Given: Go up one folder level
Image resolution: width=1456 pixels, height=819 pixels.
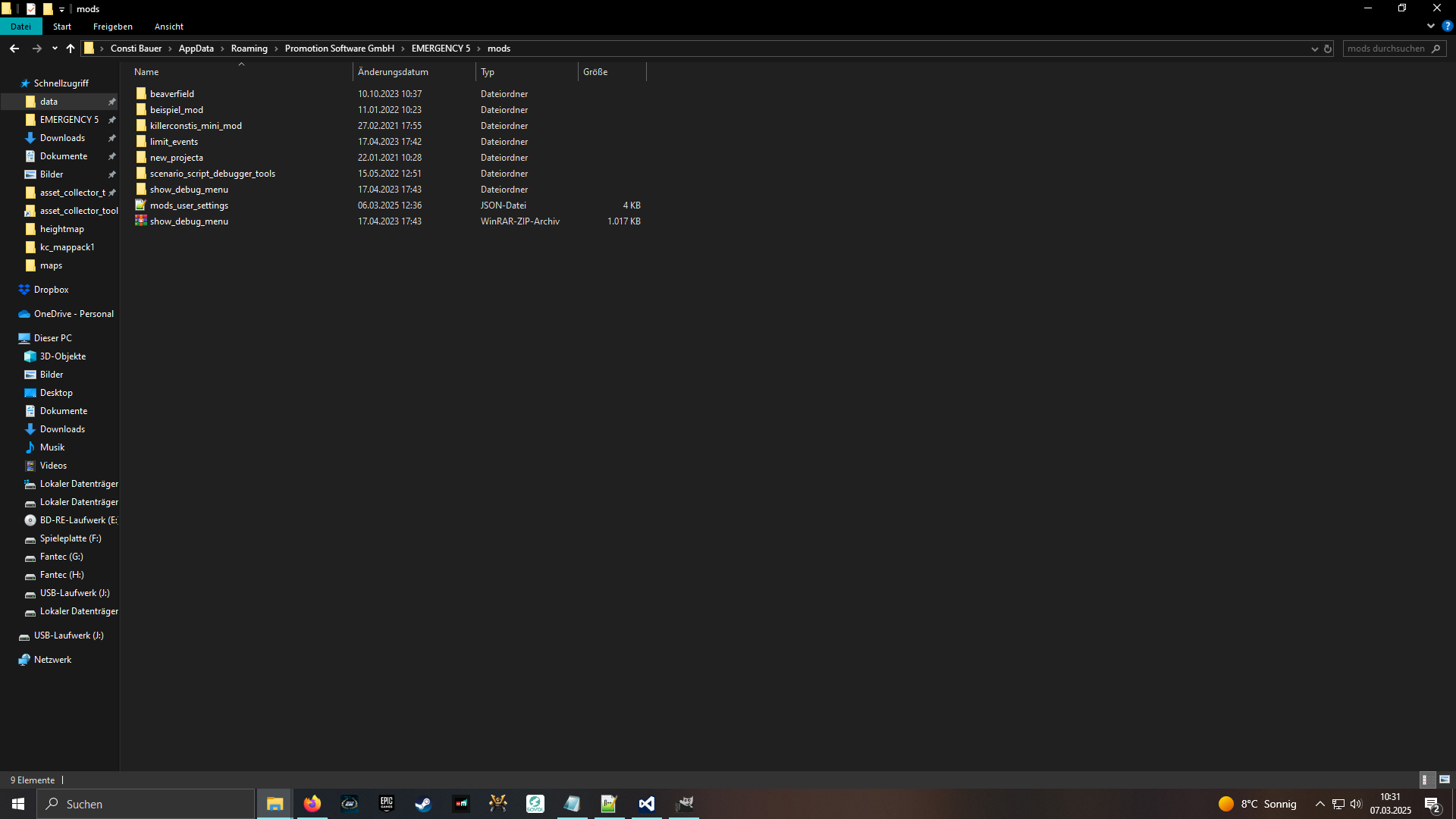Looking at the screenshot, I should (x=71, y=49).
